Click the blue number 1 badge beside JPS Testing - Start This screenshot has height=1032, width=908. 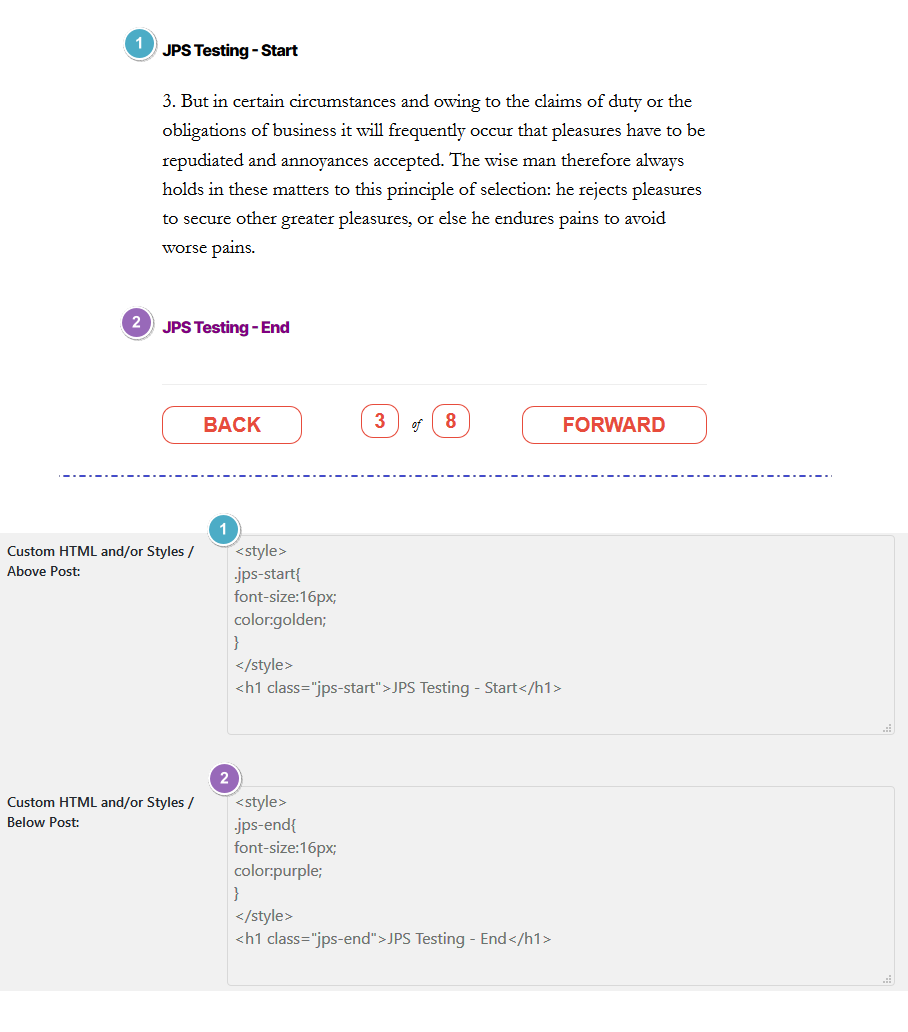pyautogui.click(x=139, y=44)
